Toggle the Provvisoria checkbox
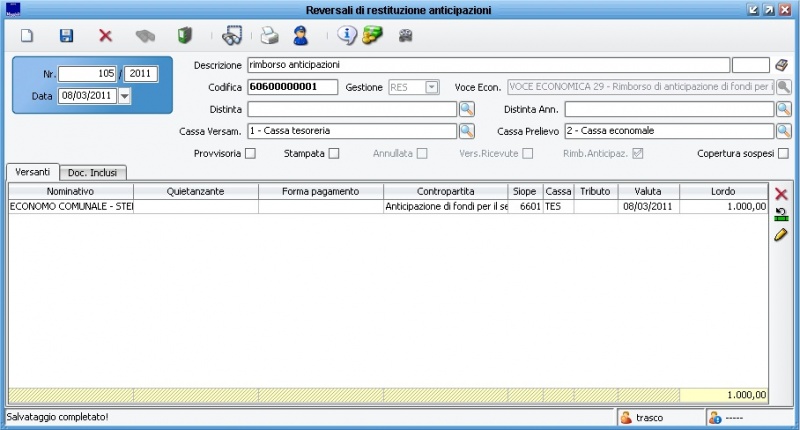This screenshot has width=800, height=430. tap(250, 153)
